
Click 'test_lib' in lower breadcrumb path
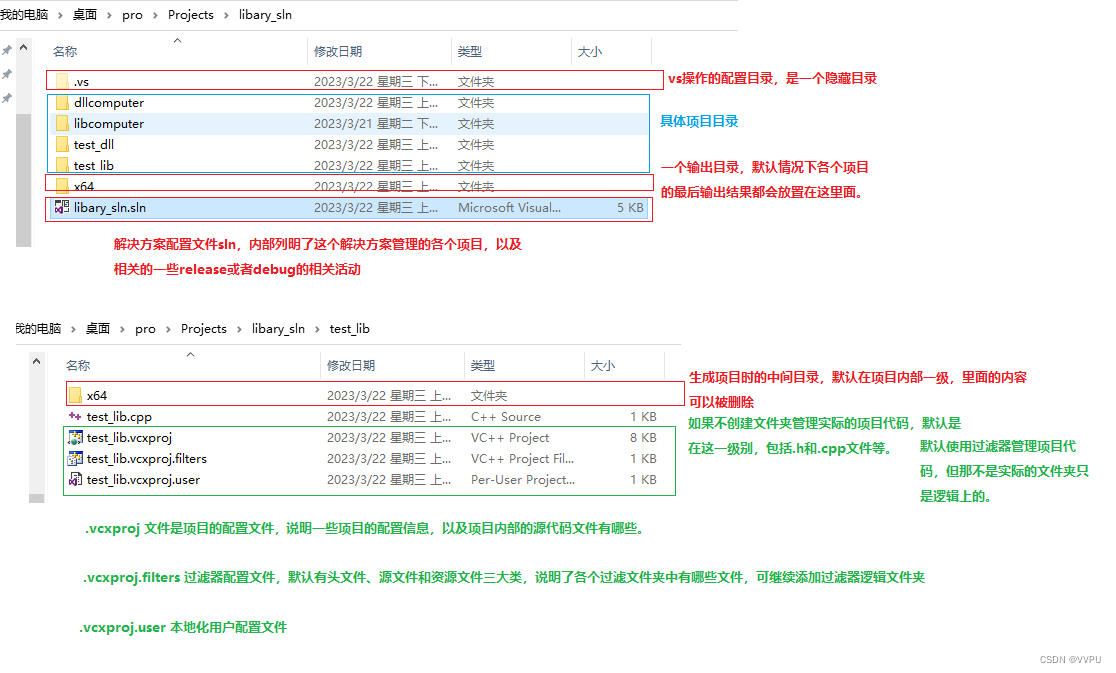tap(349, 329)
